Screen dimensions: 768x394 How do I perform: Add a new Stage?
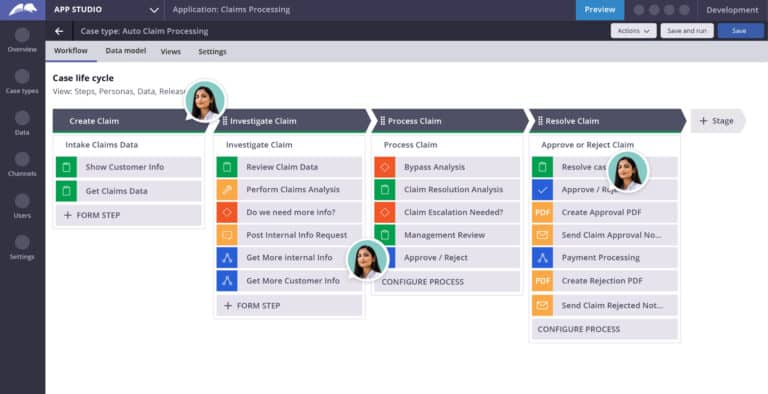[x=718, y=121]
